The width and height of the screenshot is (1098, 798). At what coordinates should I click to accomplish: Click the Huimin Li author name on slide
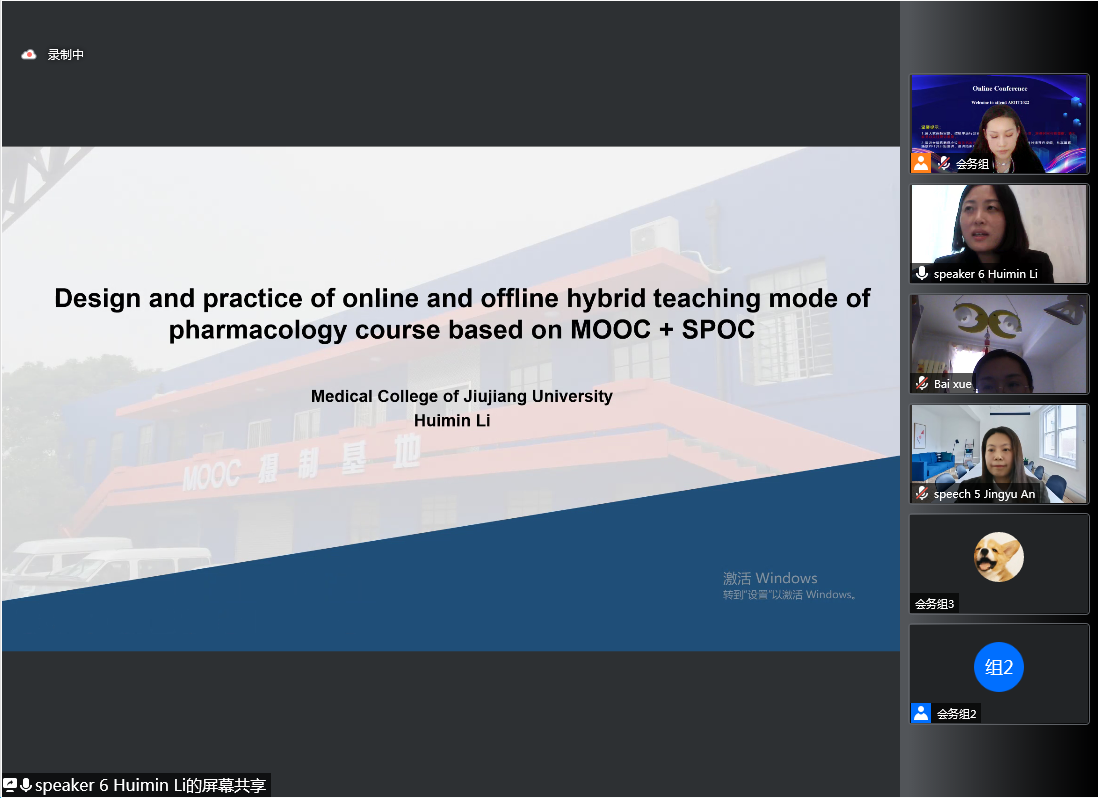(x=452, y=420)
